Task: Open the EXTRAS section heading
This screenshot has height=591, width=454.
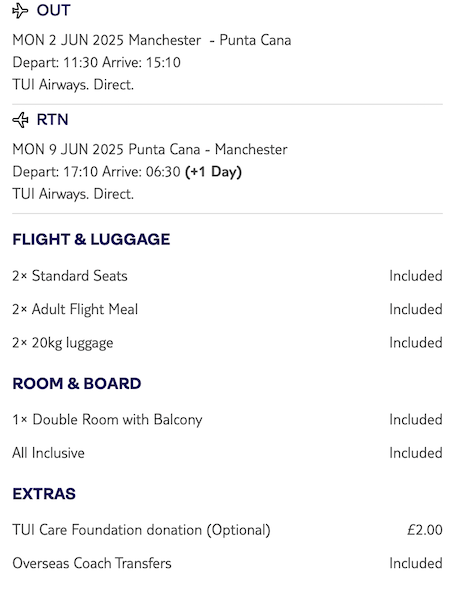Action: 44,494
